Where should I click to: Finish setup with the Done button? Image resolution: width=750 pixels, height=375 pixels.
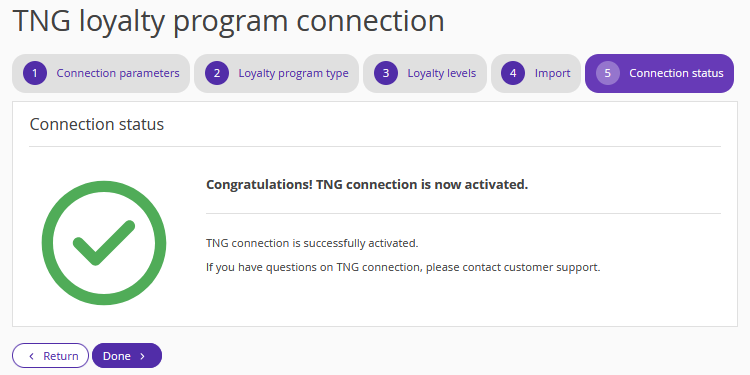tap(127, 356)
